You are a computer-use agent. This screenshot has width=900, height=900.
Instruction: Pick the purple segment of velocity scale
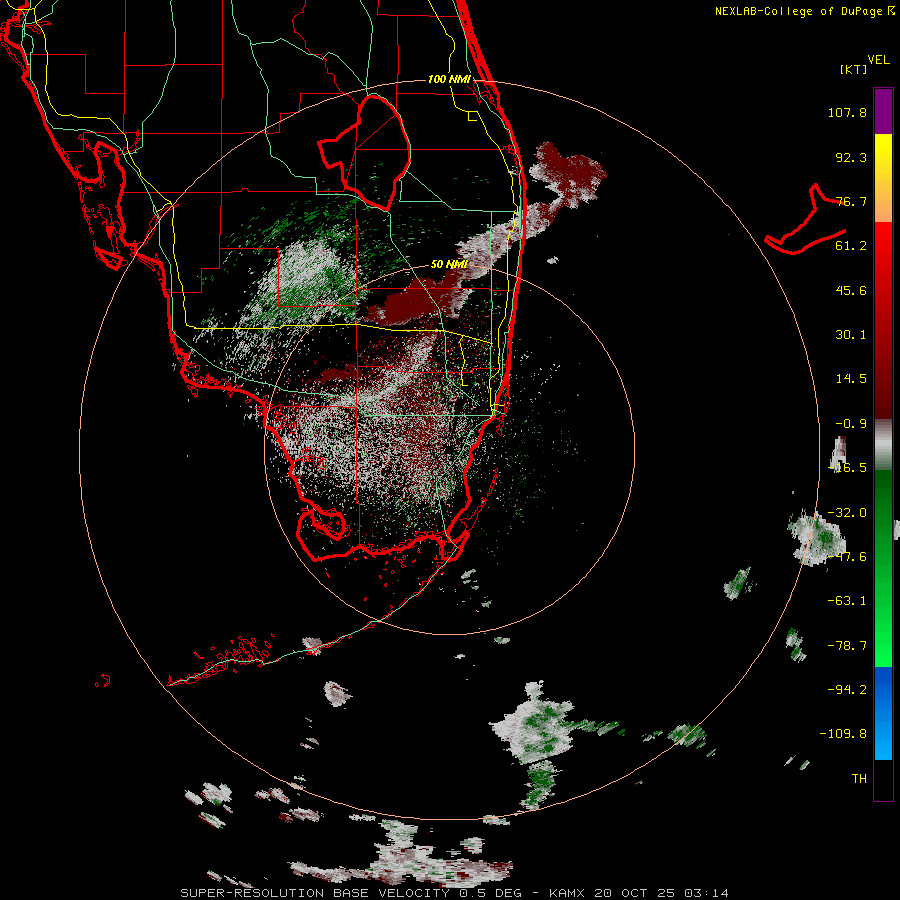point(883,111)
